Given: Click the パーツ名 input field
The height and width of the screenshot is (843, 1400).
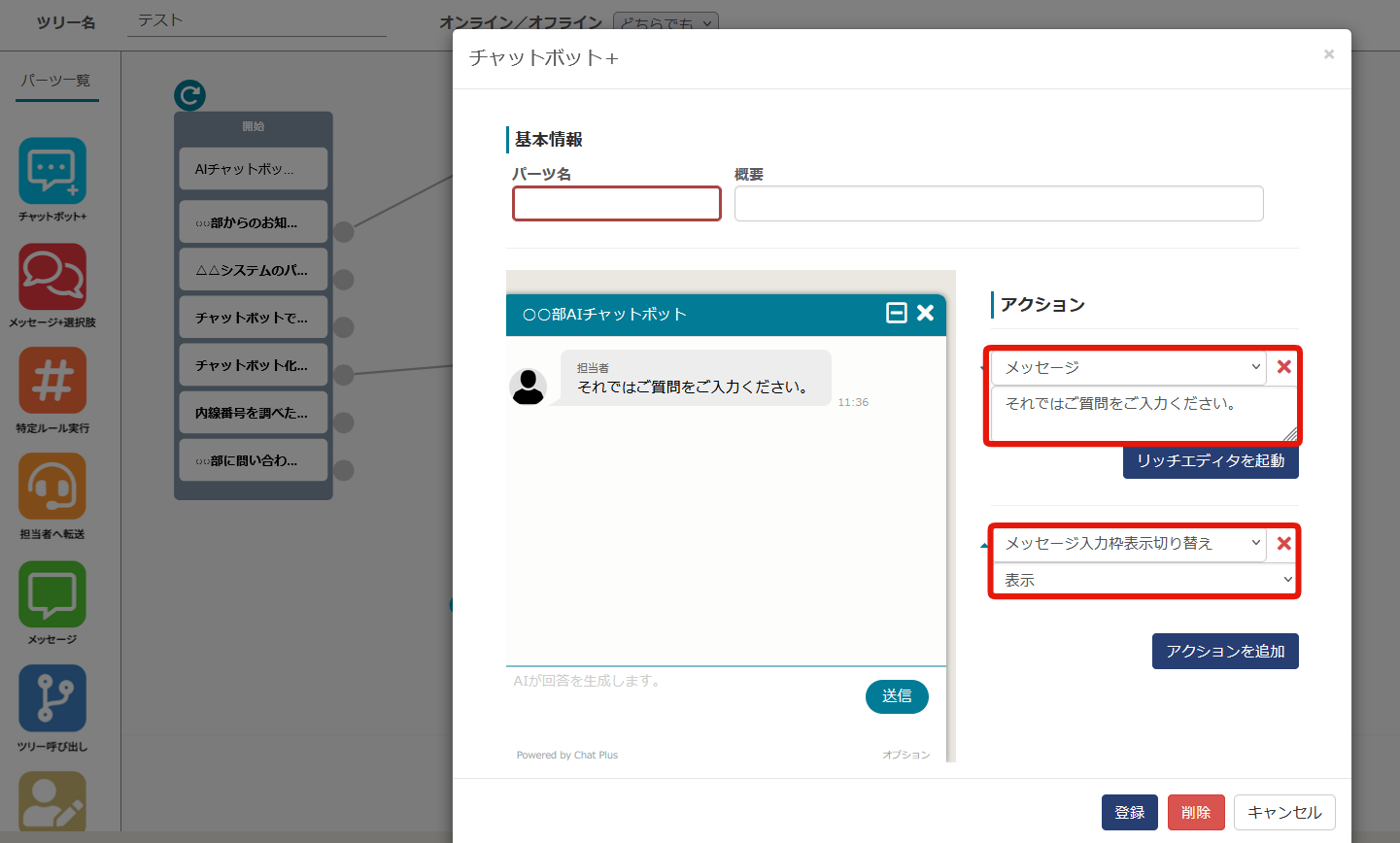Looking at the screenshot, I should tap(617, 204).
